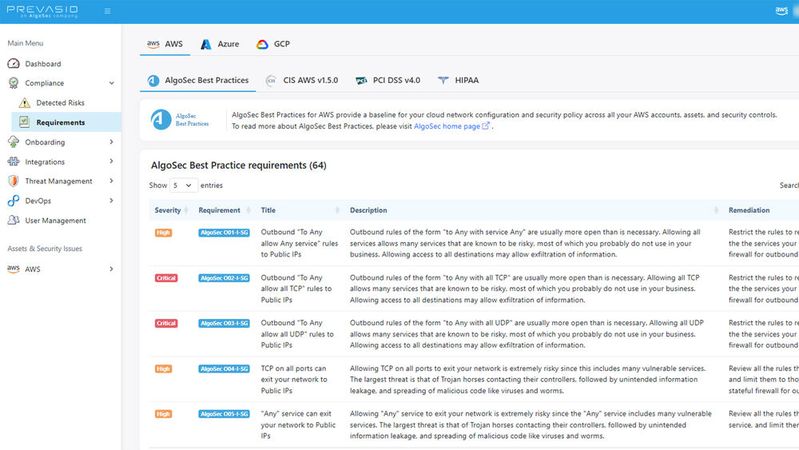Screen dimensions: 799x450
Task: Click title 'TCP on all ports can exit'
Action: [x=294, y=379]
